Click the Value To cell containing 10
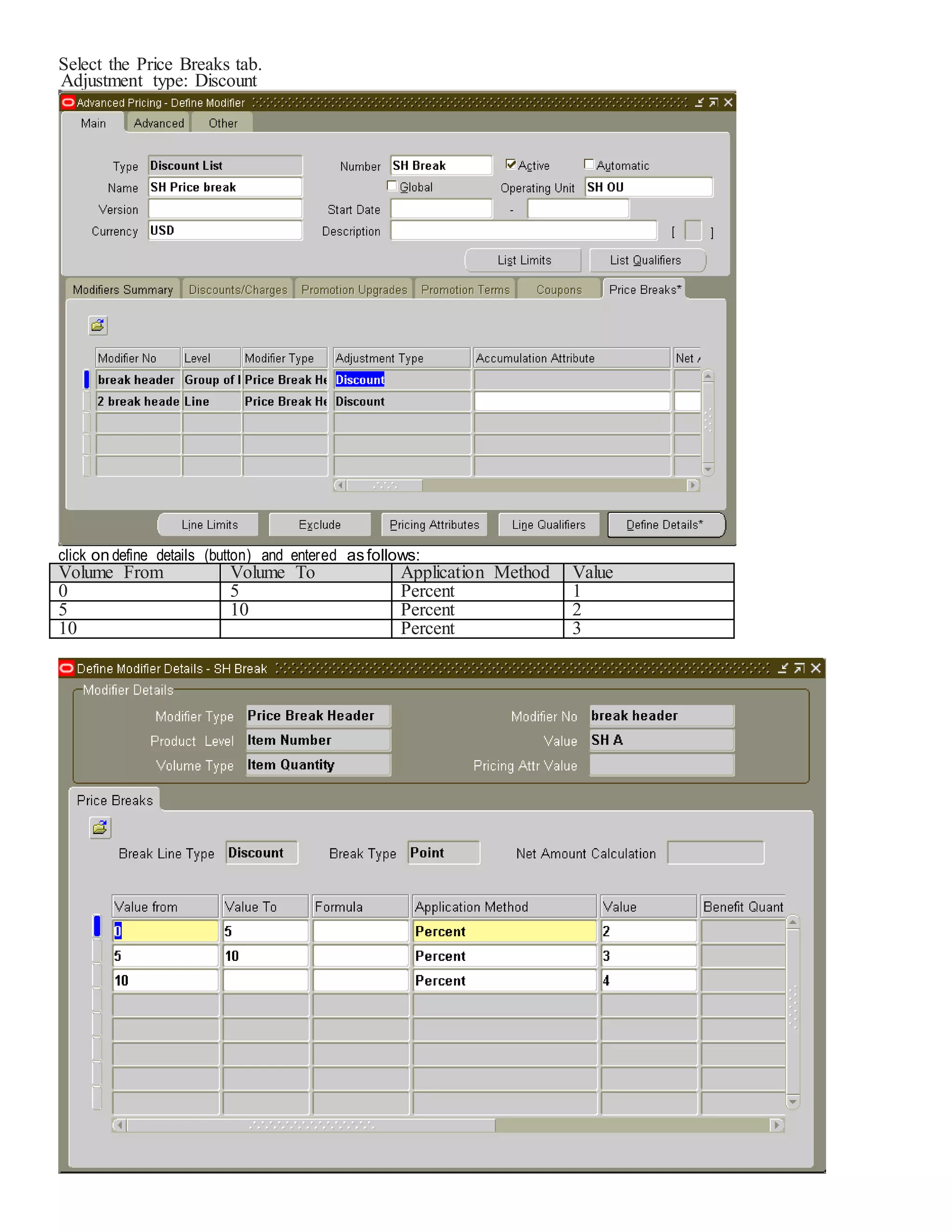This screenshot has width=952, height=1232. (265, 956)
